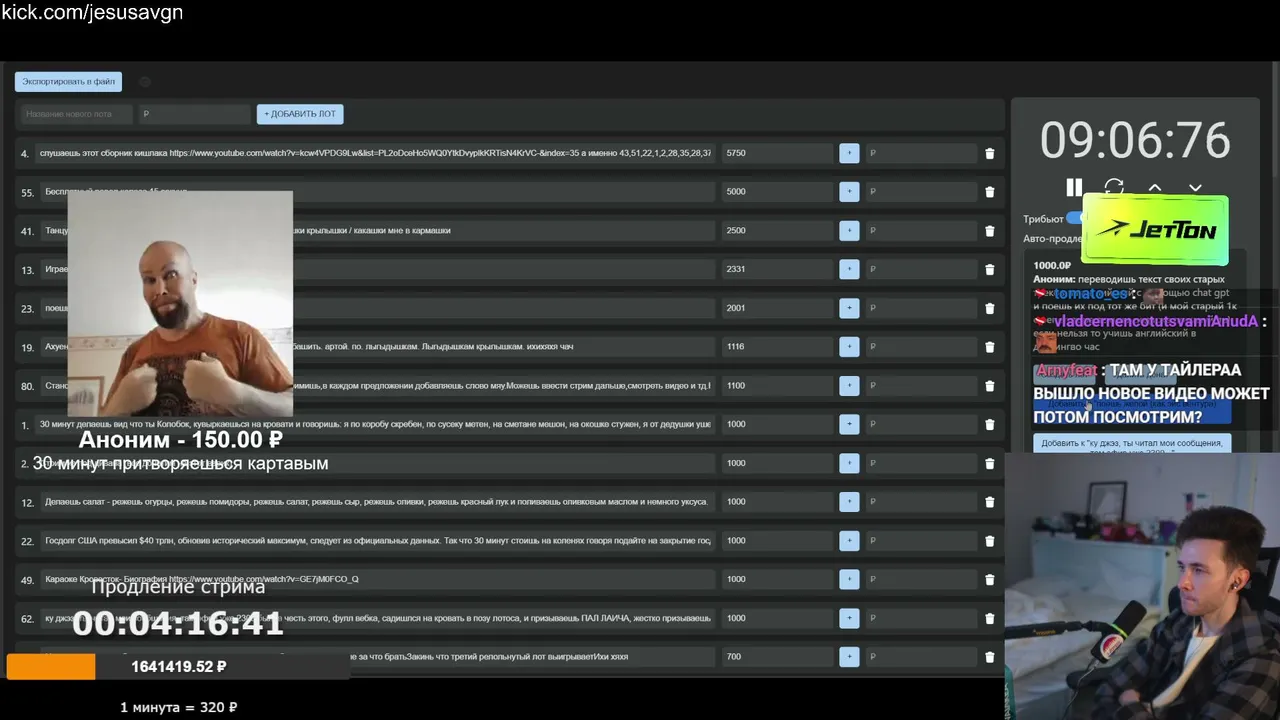Click the plus icon on lot 4
The height and width of the screenshot is (720, 1280).
(849, 153)
